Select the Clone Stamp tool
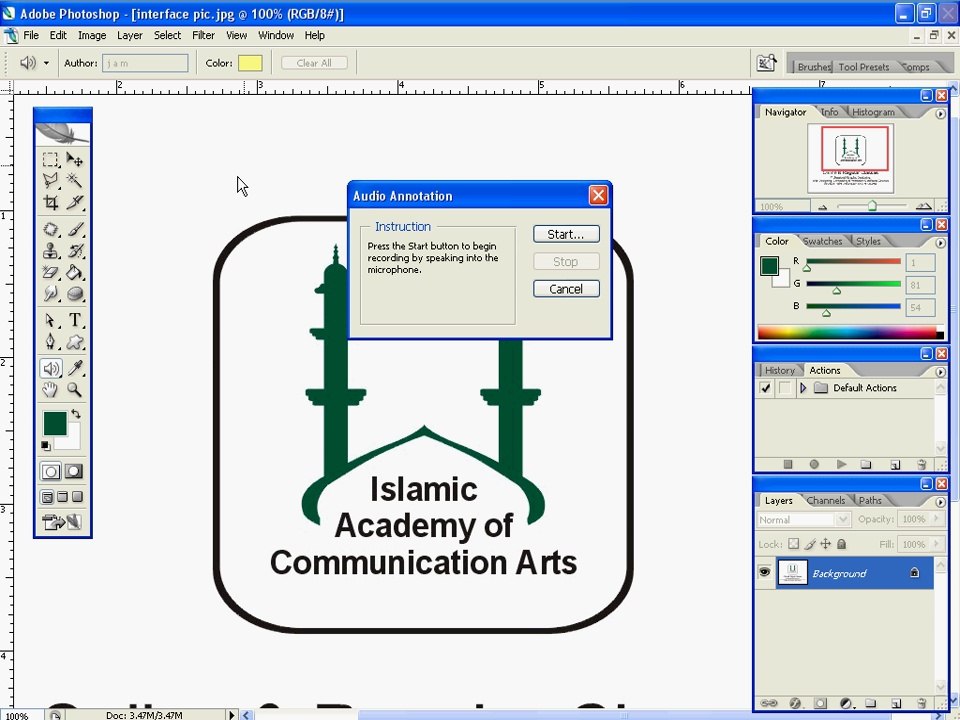The image size is (960, 720). pos(51,250)
